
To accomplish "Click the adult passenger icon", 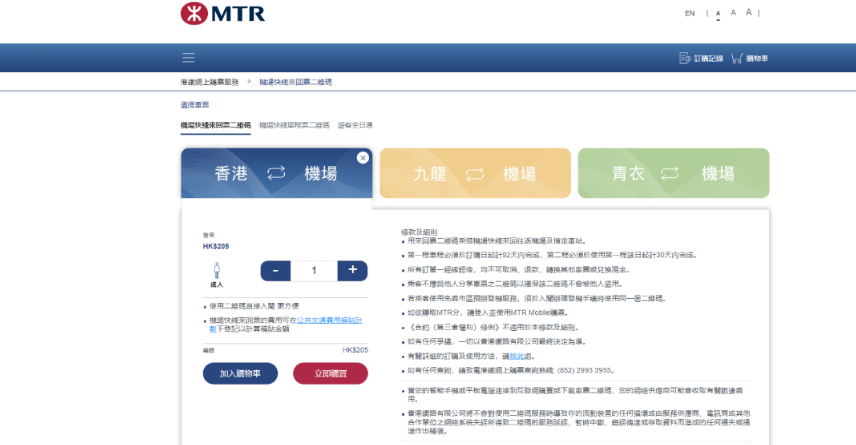I will click(x=216, y=270).
